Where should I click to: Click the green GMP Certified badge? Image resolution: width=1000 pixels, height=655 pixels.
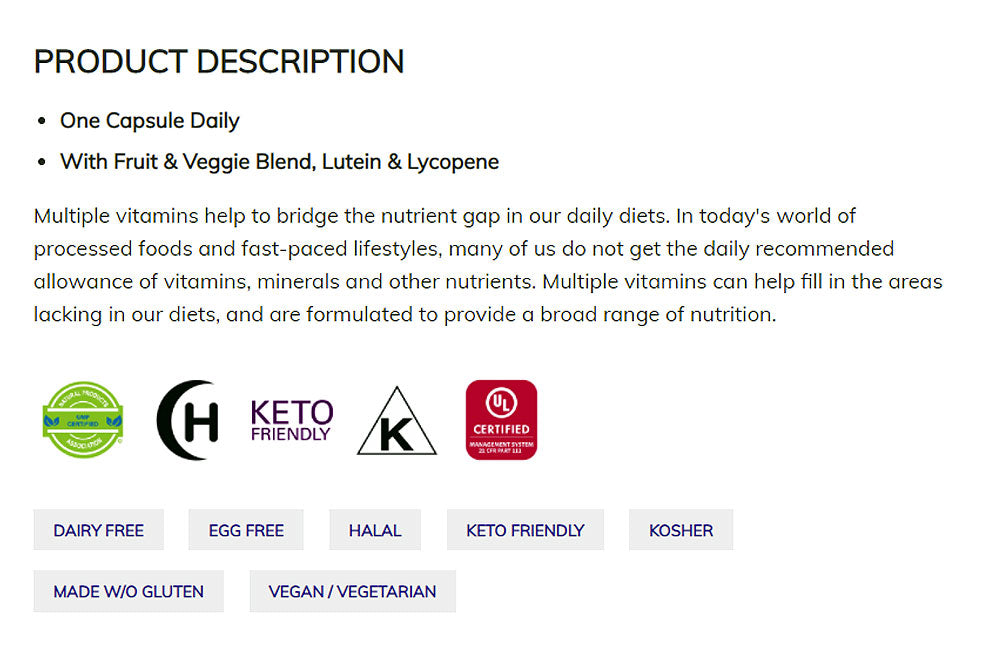click(83, 420)
